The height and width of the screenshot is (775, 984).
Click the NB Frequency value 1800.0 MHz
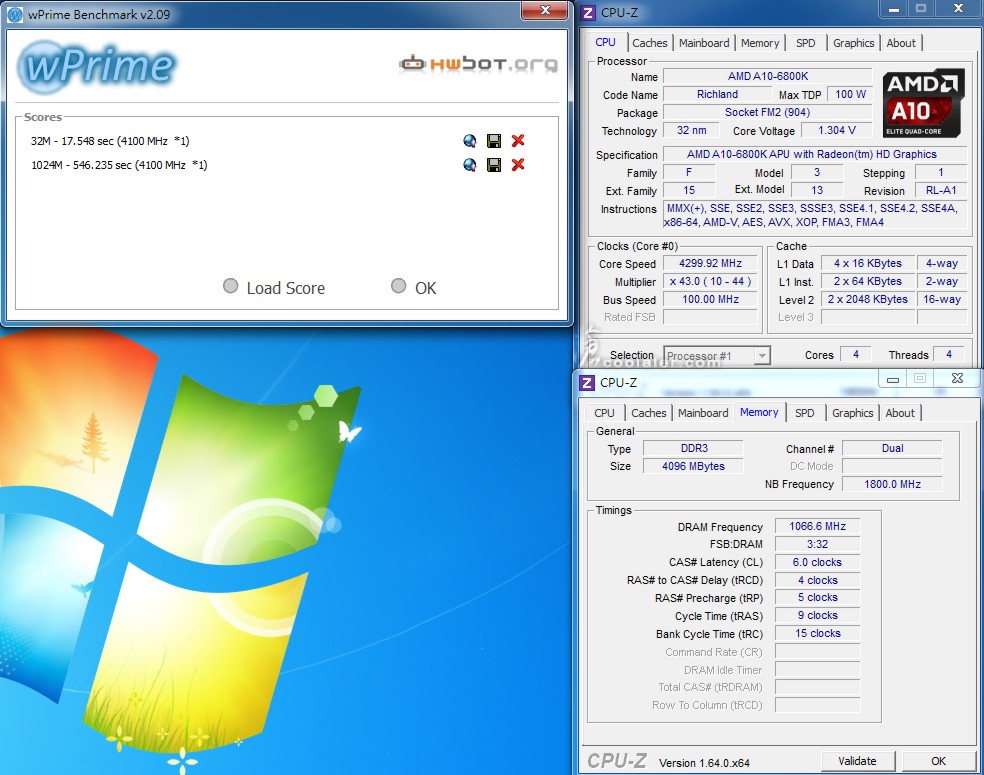(x=892, y=484)
